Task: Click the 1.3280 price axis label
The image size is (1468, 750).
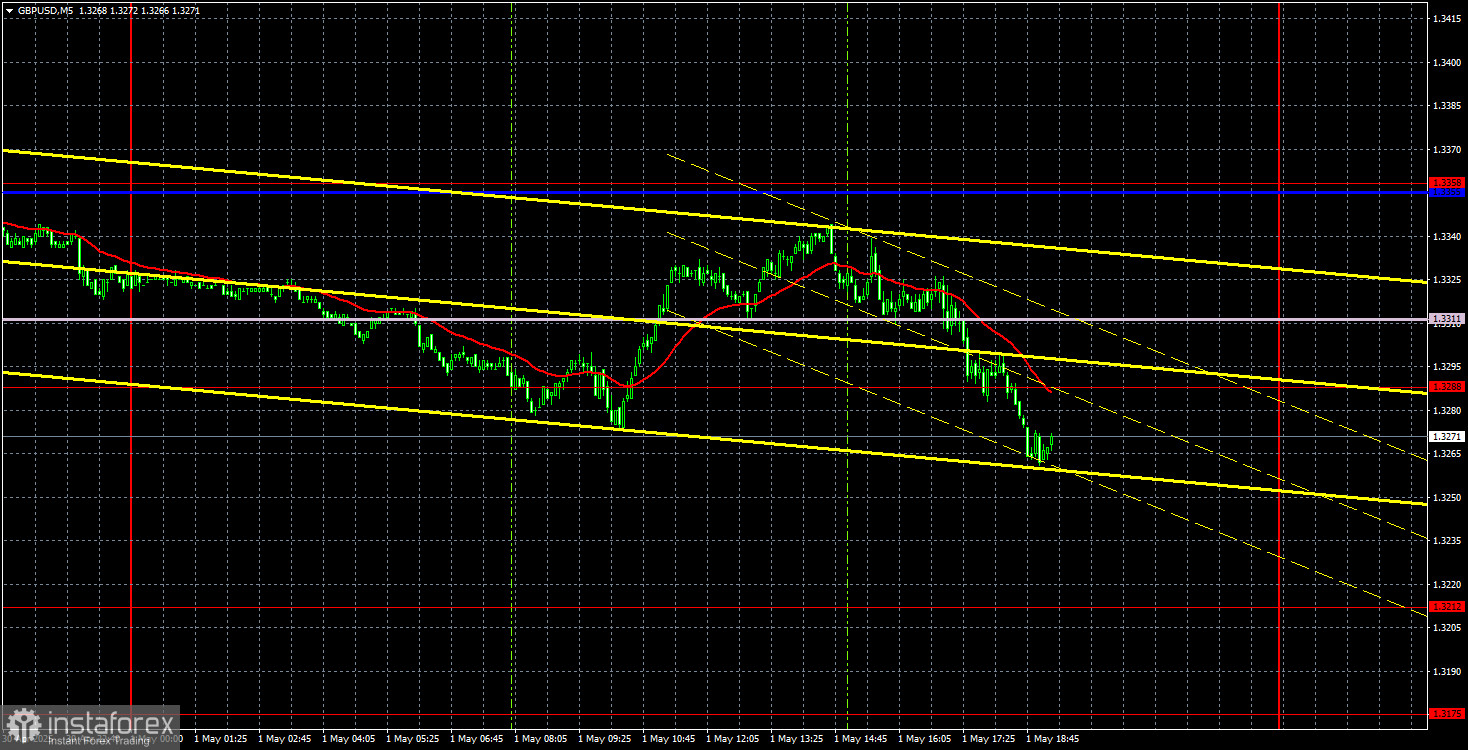Action: (x=1448, y=410)
